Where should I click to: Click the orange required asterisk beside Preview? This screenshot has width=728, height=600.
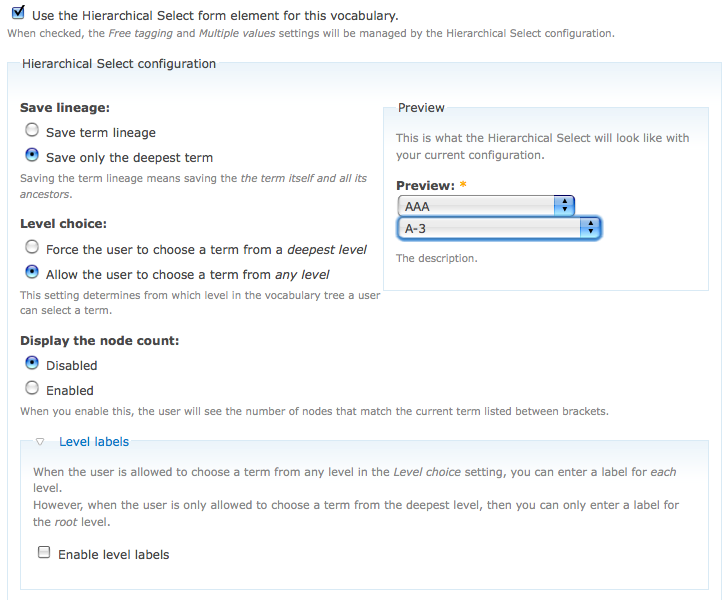463,186
